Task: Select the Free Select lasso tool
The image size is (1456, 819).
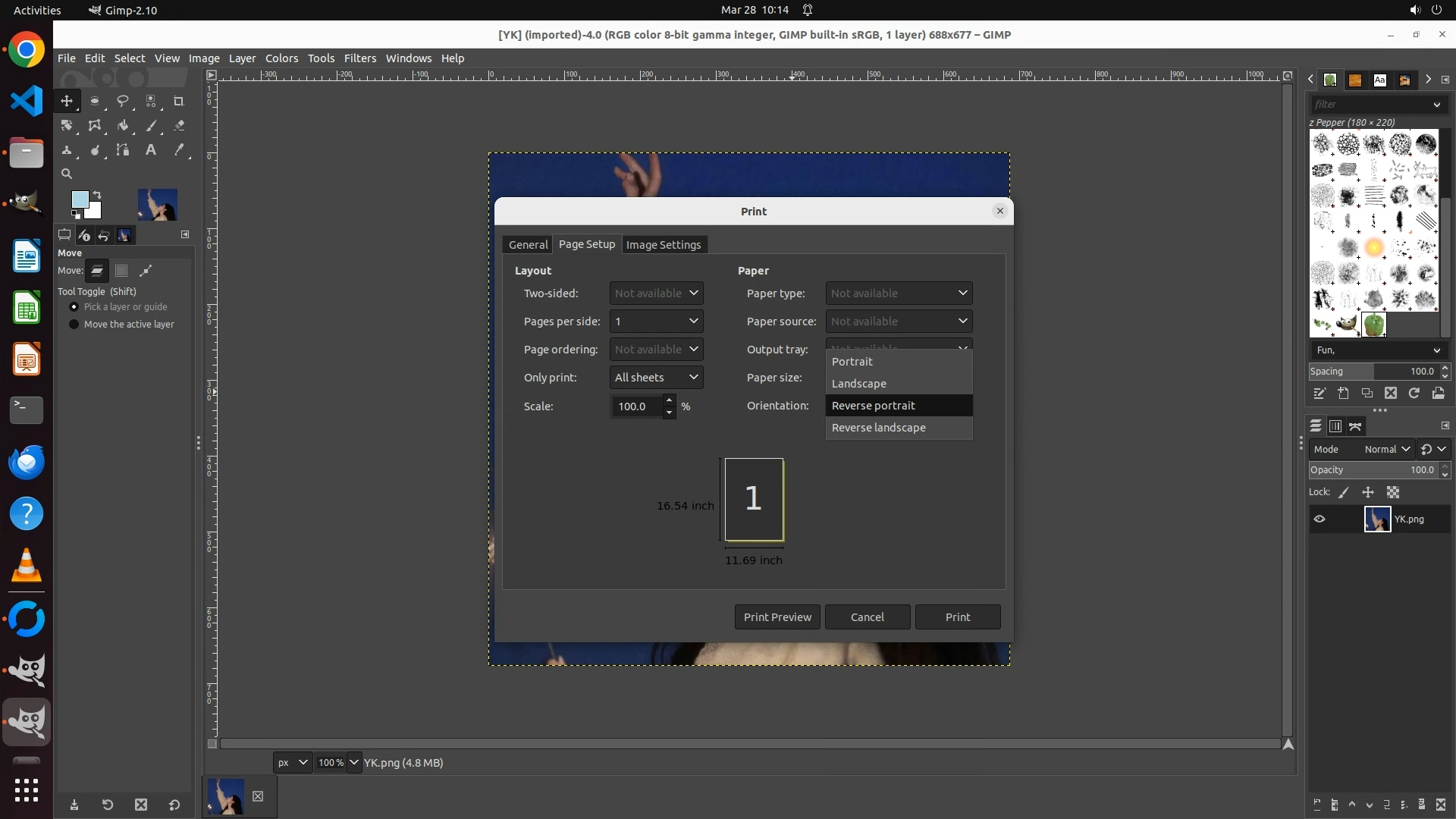Action: pyautogui.click(x=123, y=101)
